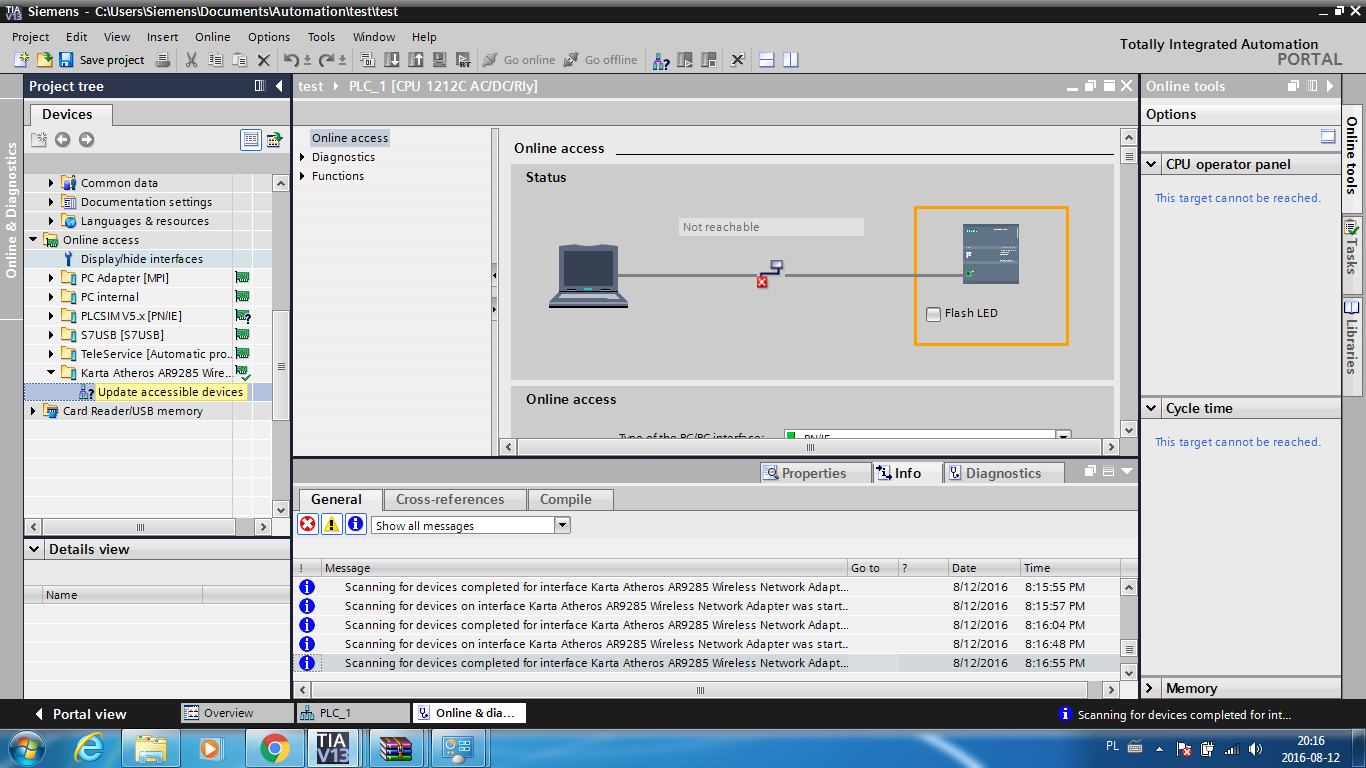Click the Copy toolbar icon
This screenshot has width=1366, height=768.
215,60
